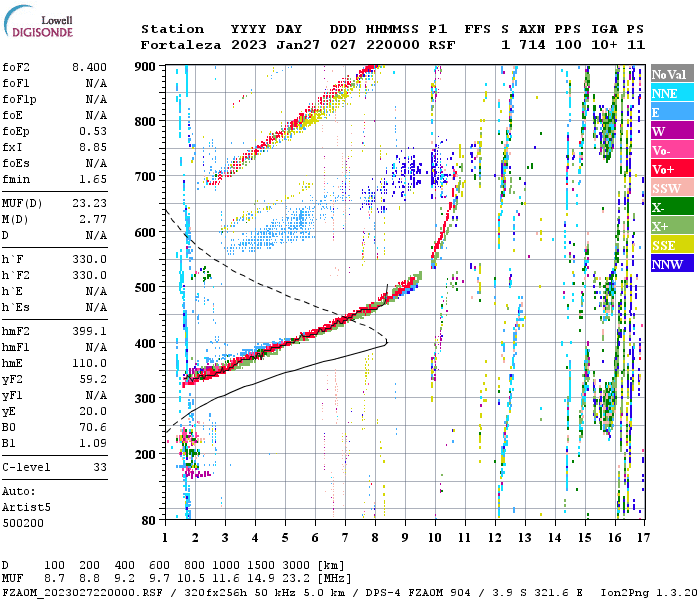Click the D 3000 km table value
Image resolution: width=700 pixels, height=600 pixels.
point(296,566)
